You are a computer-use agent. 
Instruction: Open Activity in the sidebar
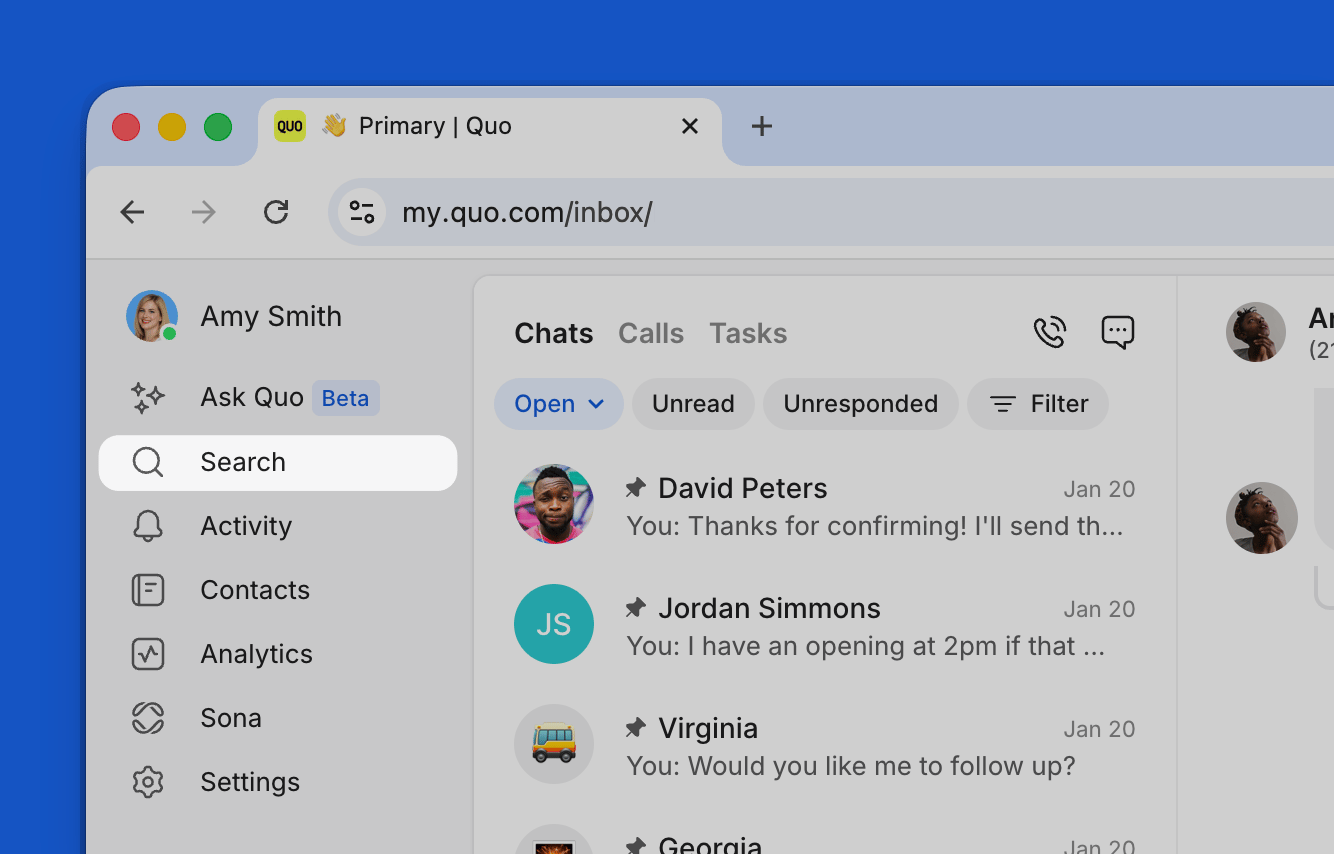[278, 526]
